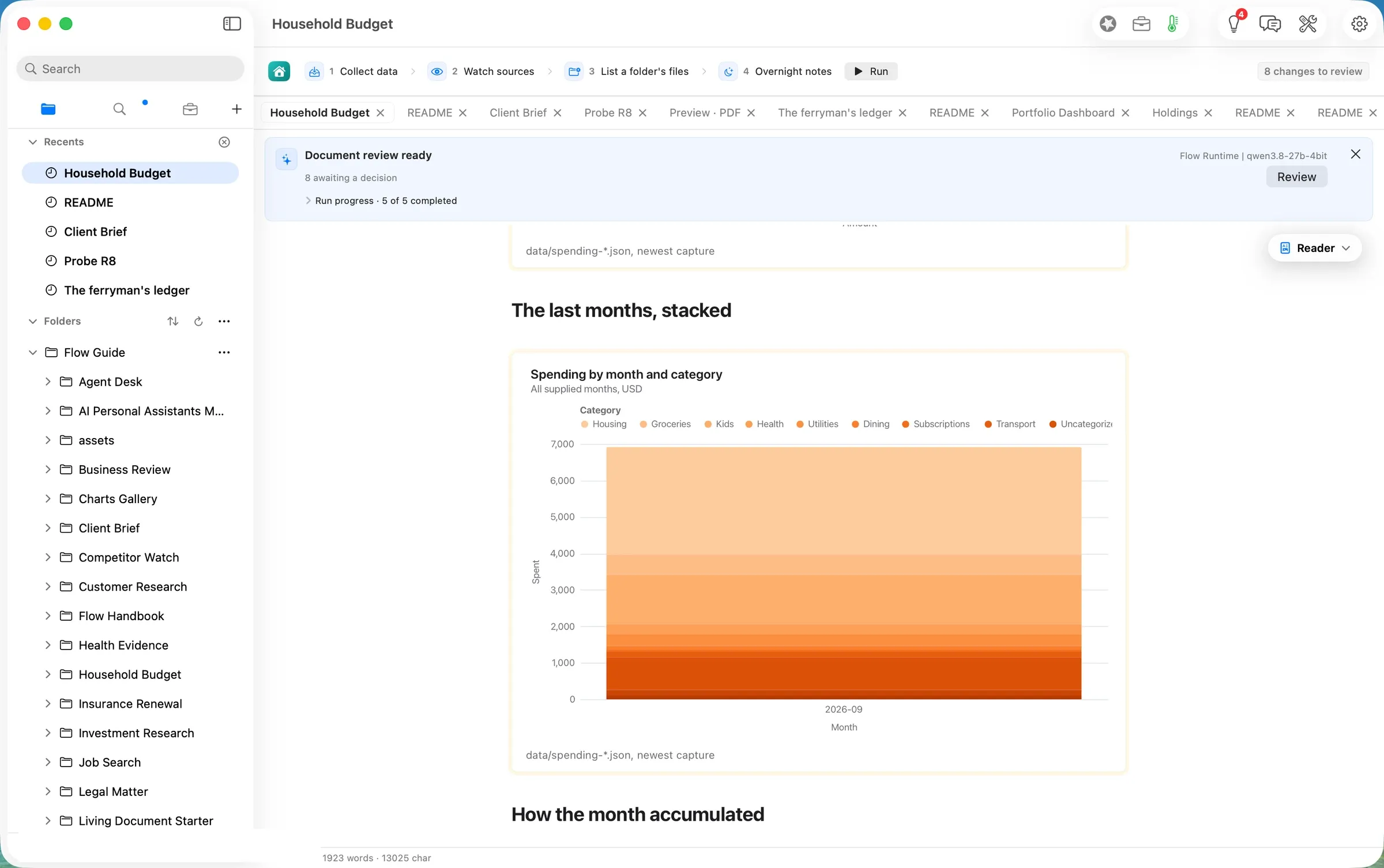1384x868 pixels.
Task: Expand the Household Budget folder
Action: [x=48, y=674]
